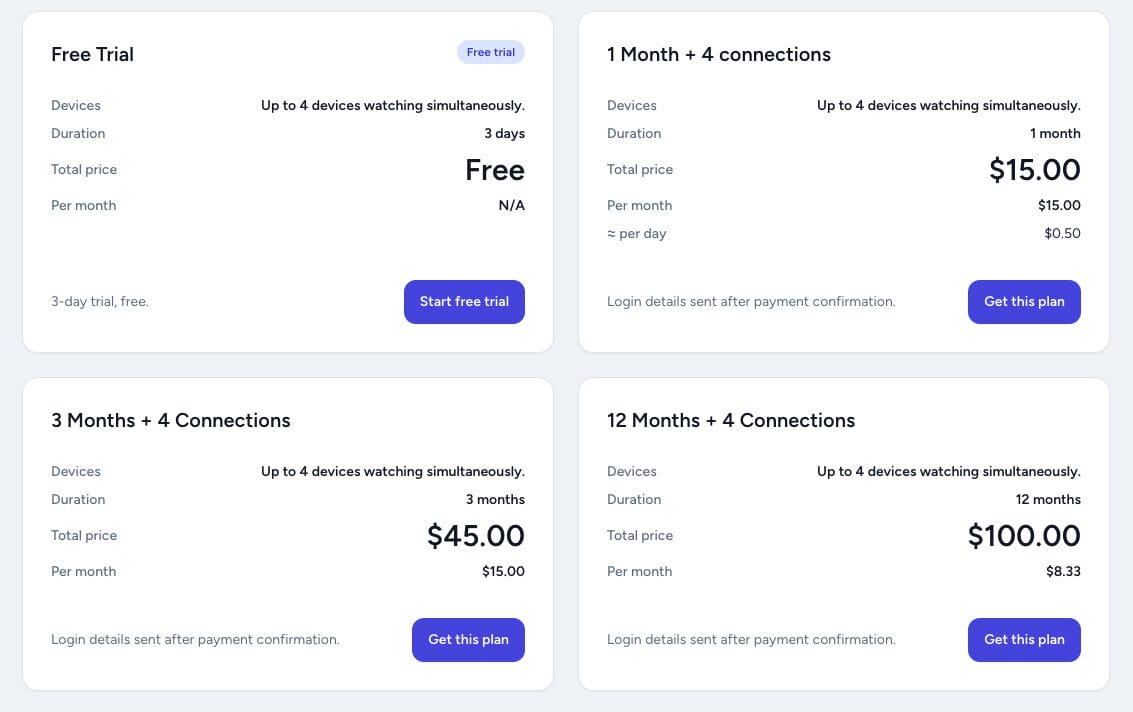Click the $100.00 total price
The height and width of the screenshot is (712, 1133).
click(x=1023, y=535)
